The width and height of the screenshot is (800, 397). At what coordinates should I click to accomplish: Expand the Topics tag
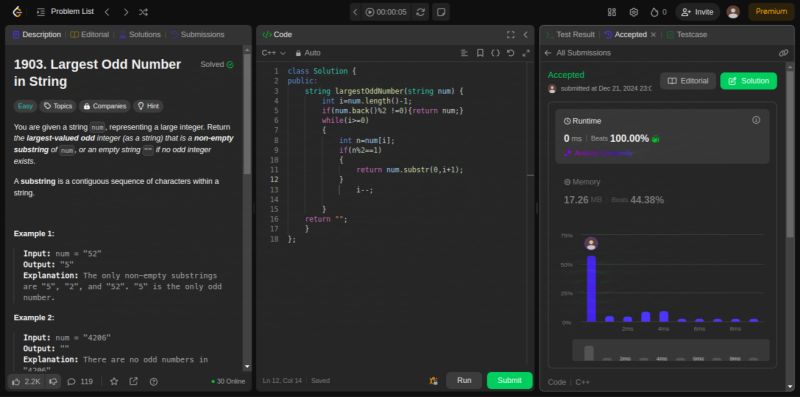[58, 106]
